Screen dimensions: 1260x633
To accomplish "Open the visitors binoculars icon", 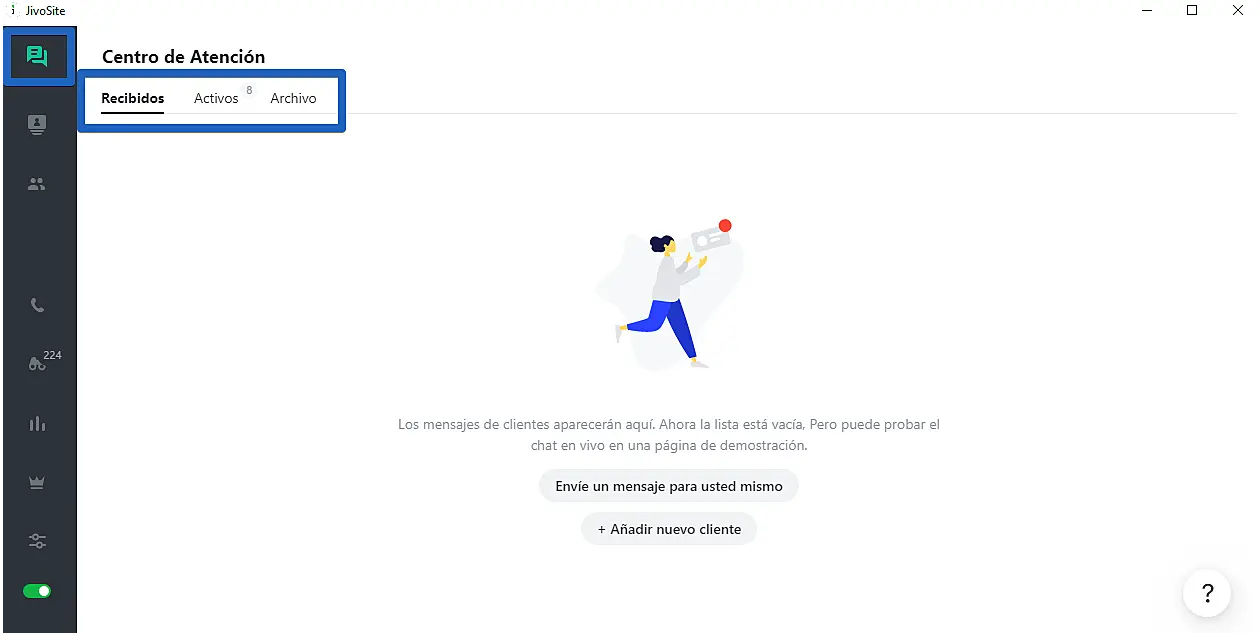I will pyautogui.click(x=37, y=364).
